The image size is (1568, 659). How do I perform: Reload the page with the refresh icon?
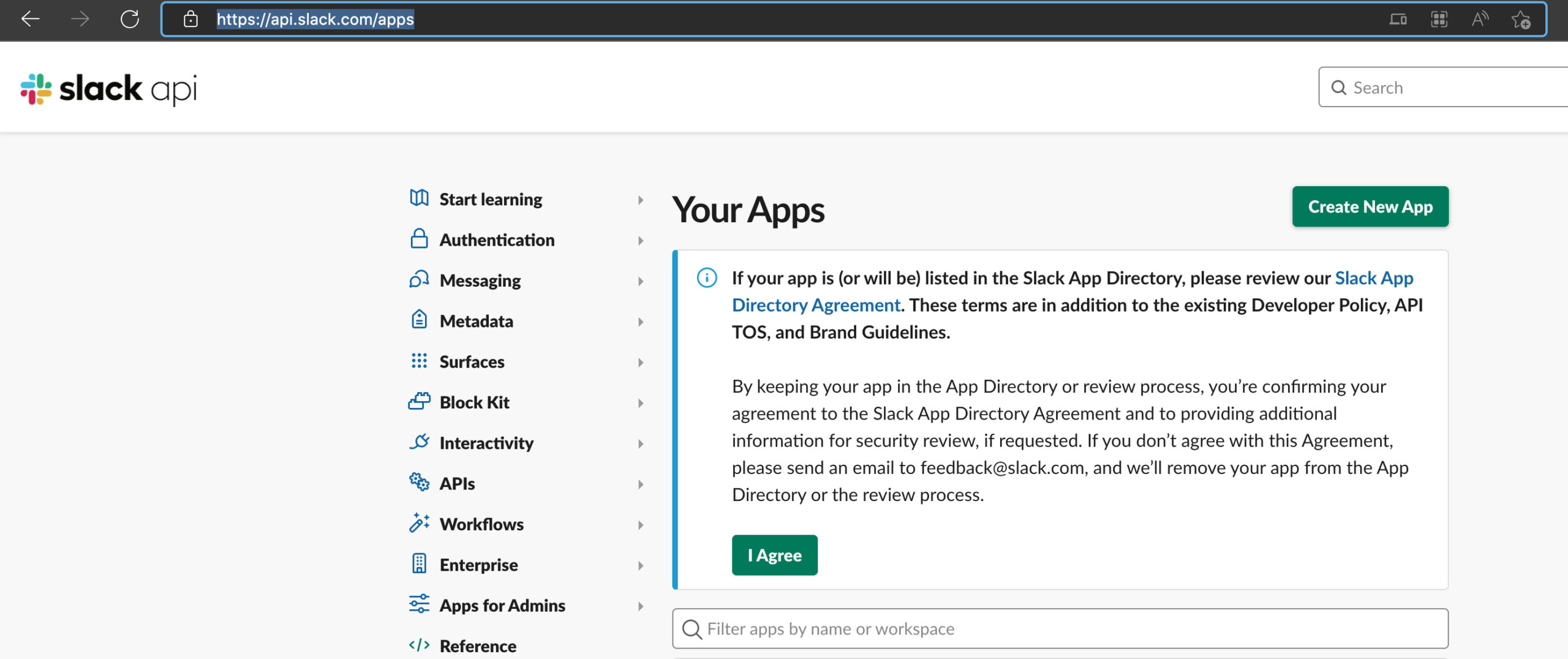point(130,19)
